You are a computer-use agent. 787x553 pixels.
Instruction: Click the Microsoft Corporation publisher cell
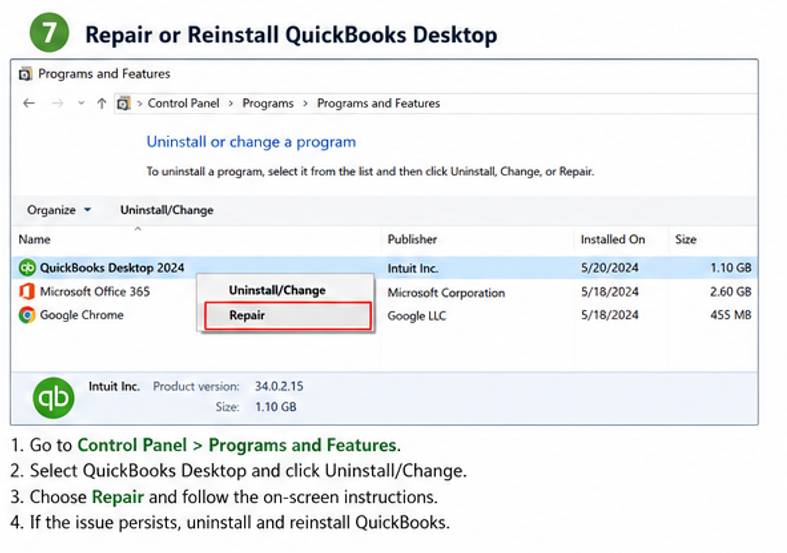coord(446,293)
